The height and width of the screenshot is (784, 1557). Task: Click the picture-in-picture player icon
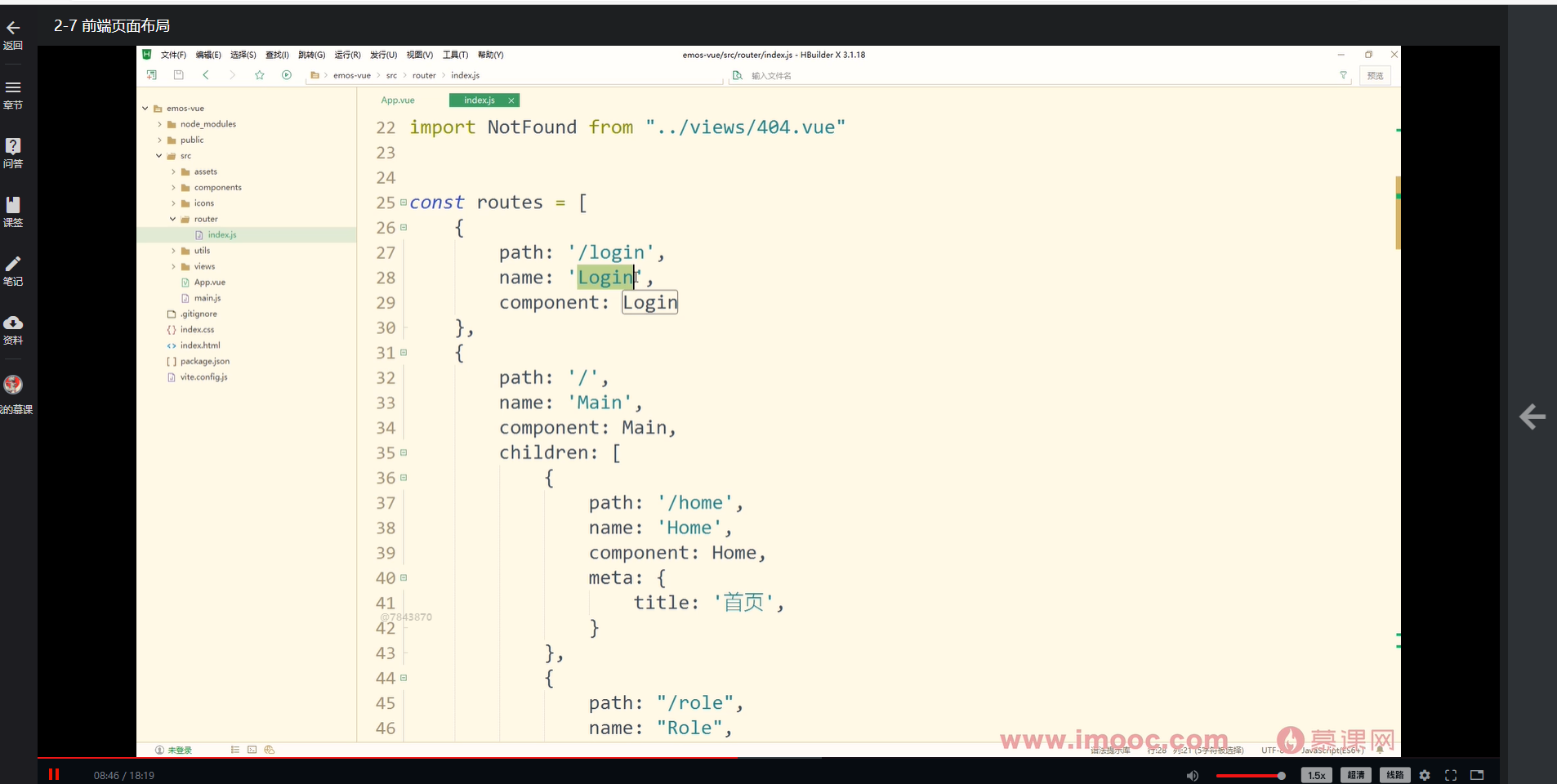[1477, 775]
